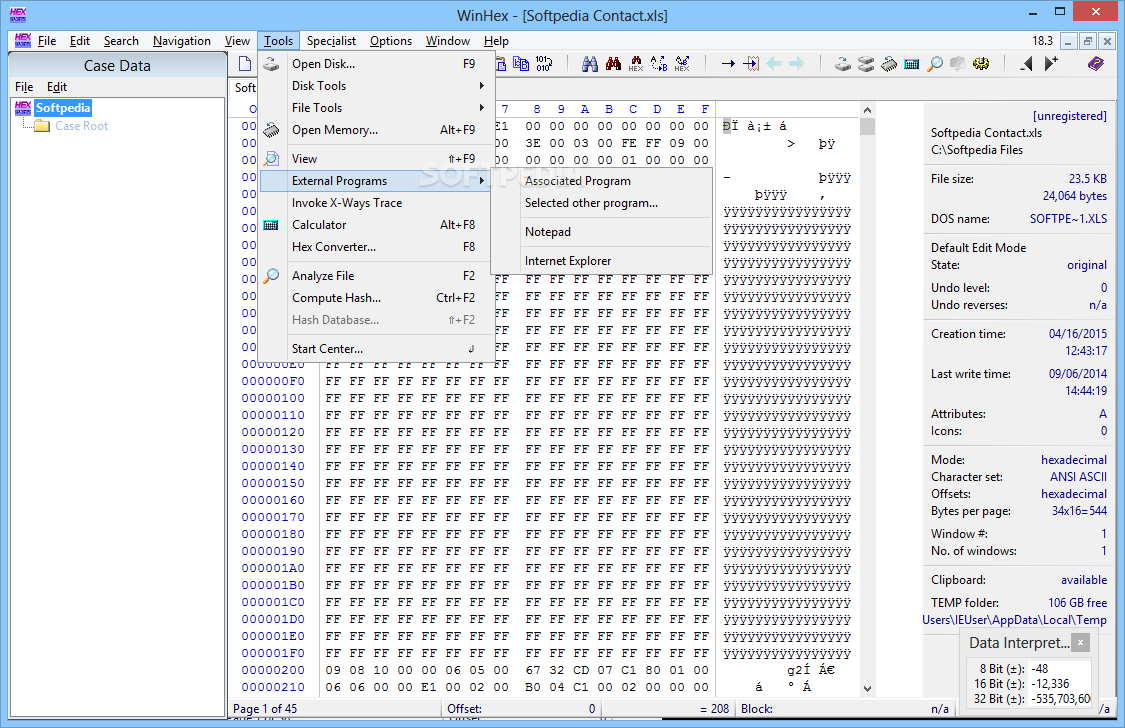Expand the Disk Tools submenu
Screen dimensions: 1125x728
pos(376,85)
